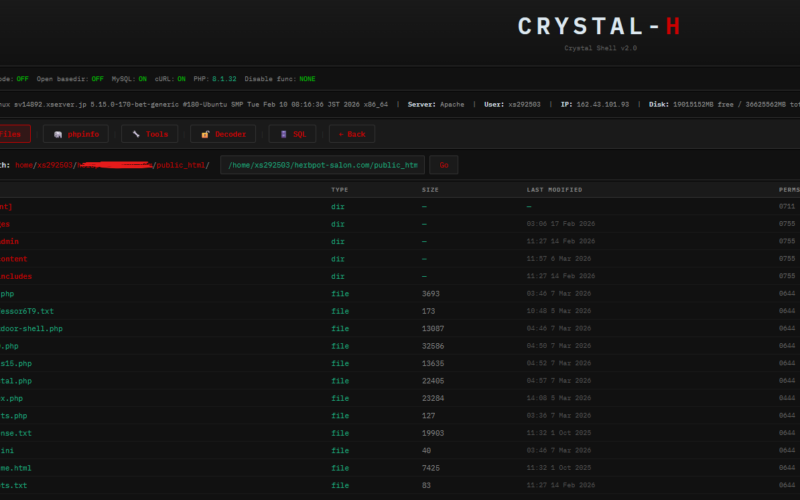This screenshot has width=800, height=500.
Task: Click the CRYSTAL-H title logo
Action: click(599, 27)
